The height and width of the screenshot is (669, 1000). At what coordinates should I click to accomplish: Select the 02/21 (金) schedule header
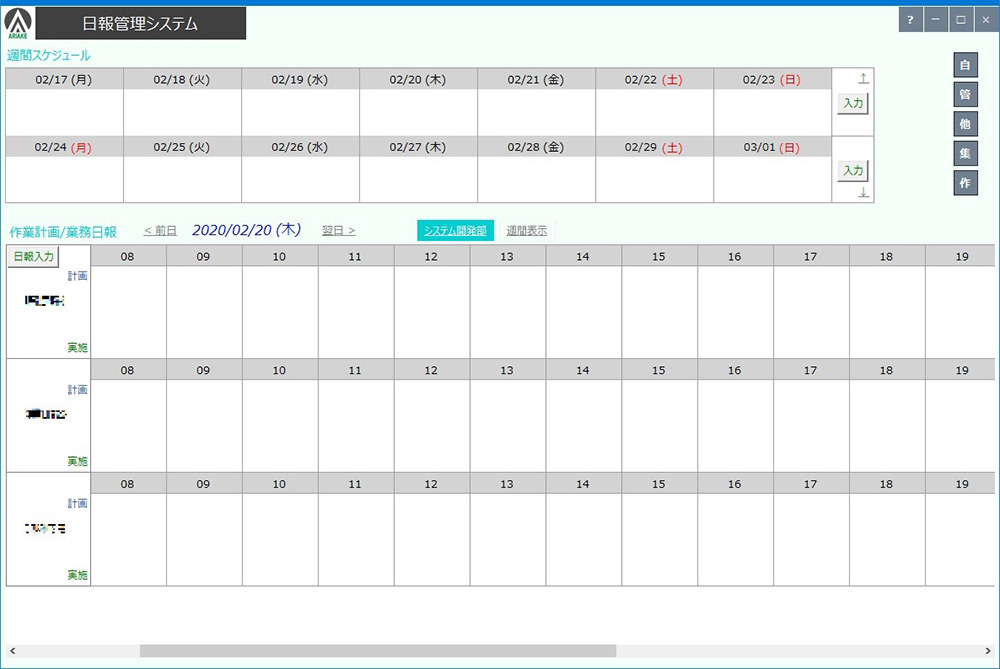pyautogui.click(x=536, y=80)
